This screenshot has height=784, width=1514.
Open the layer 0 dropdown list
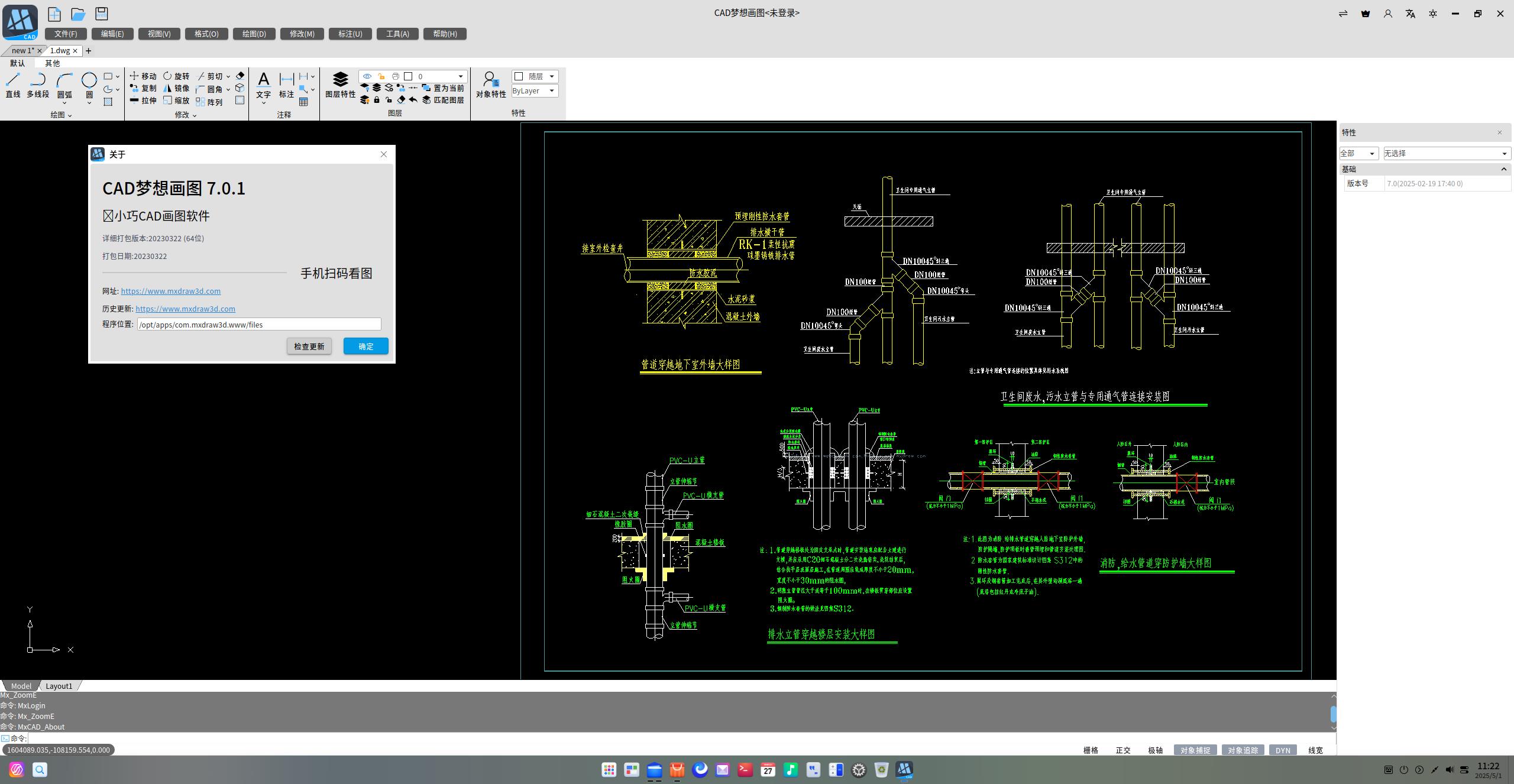pyautogui.click(x=461, y=76)
